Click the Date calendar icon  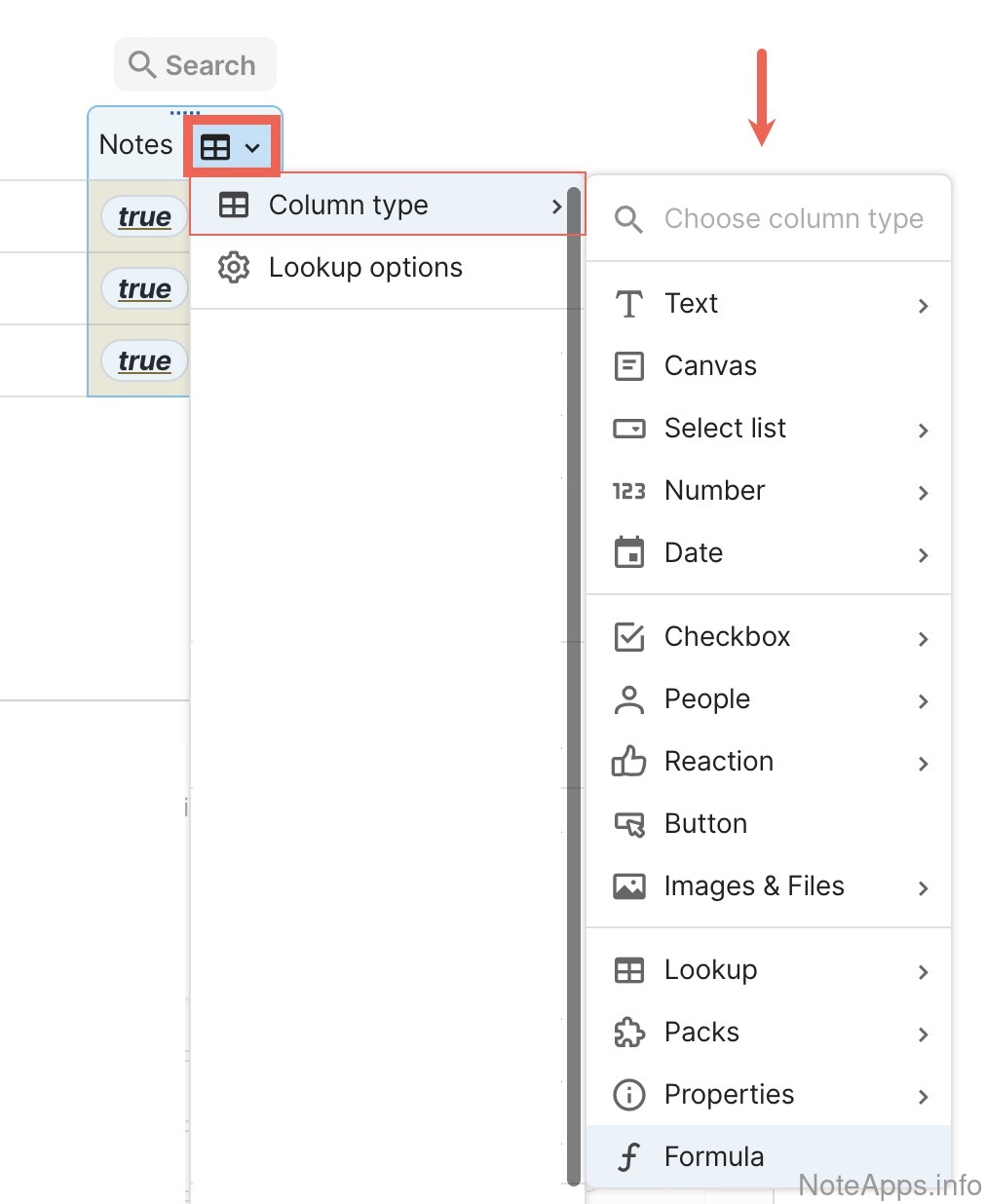(629, 553)
